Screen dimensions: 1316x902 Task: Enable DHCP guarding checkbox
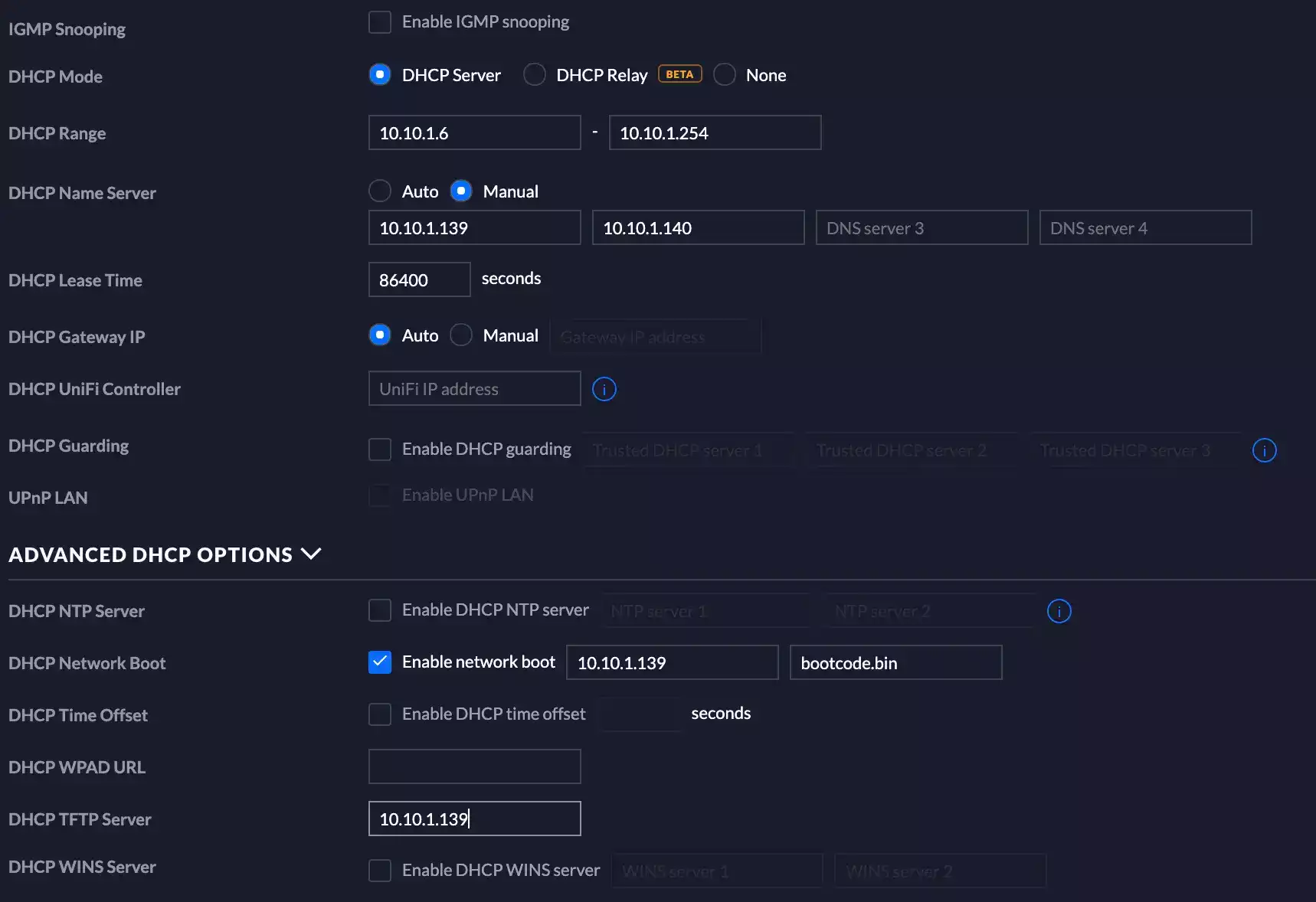click(380, 449)
